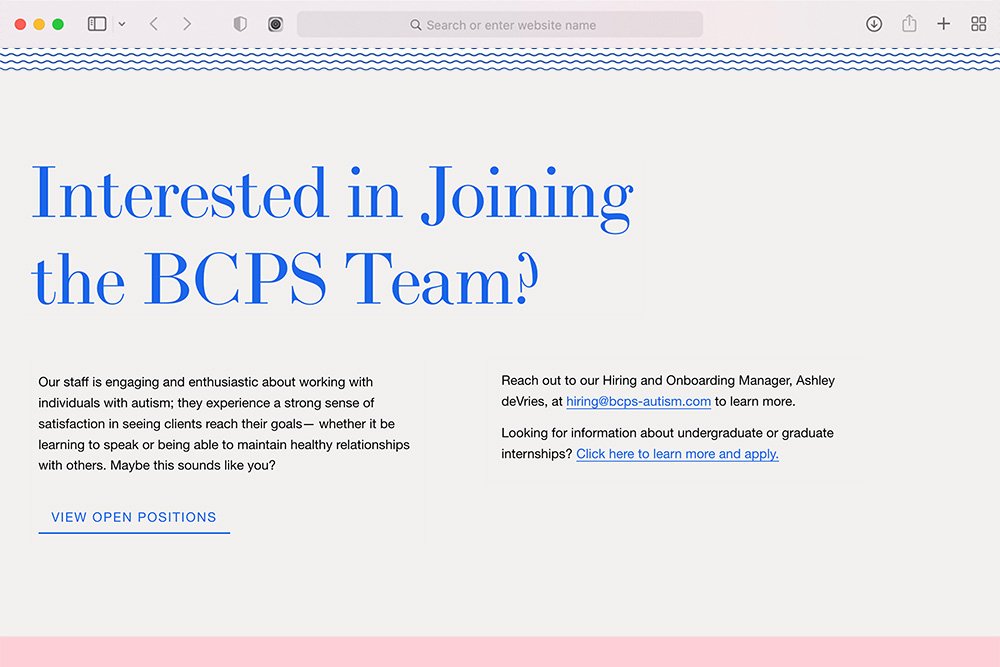Show the tab overview grid
The height and width of the screenshot is (667, 1000).
tap(978, 23)
